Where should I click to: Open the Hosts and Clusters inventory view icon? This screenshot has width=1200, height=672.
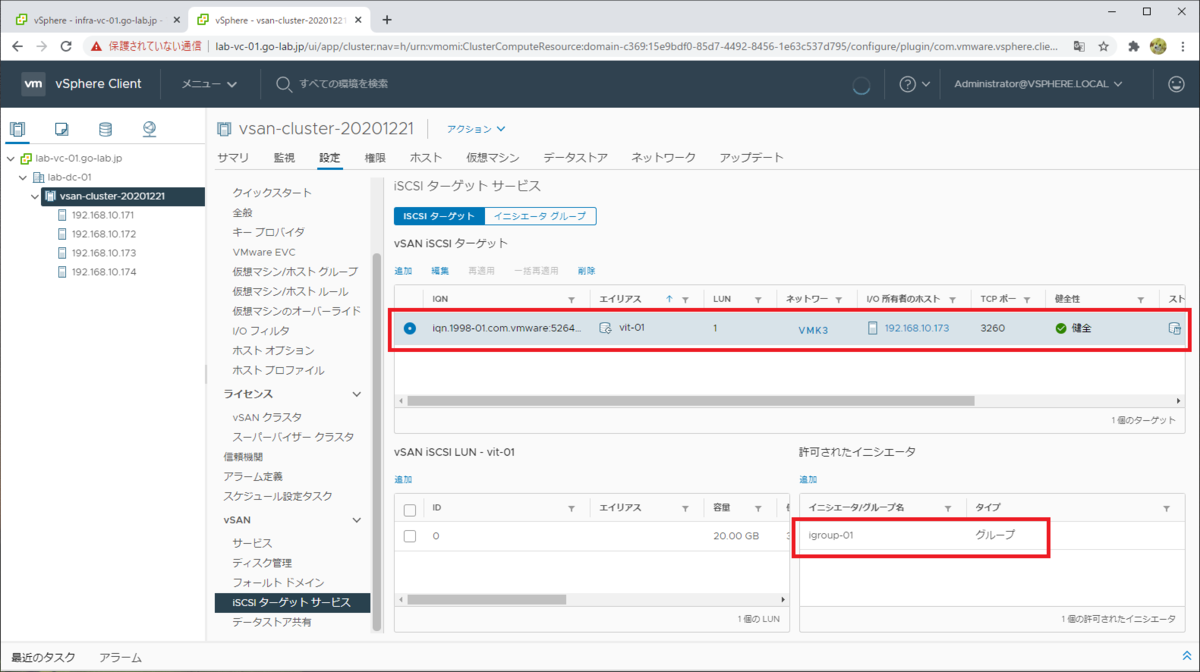17,129
